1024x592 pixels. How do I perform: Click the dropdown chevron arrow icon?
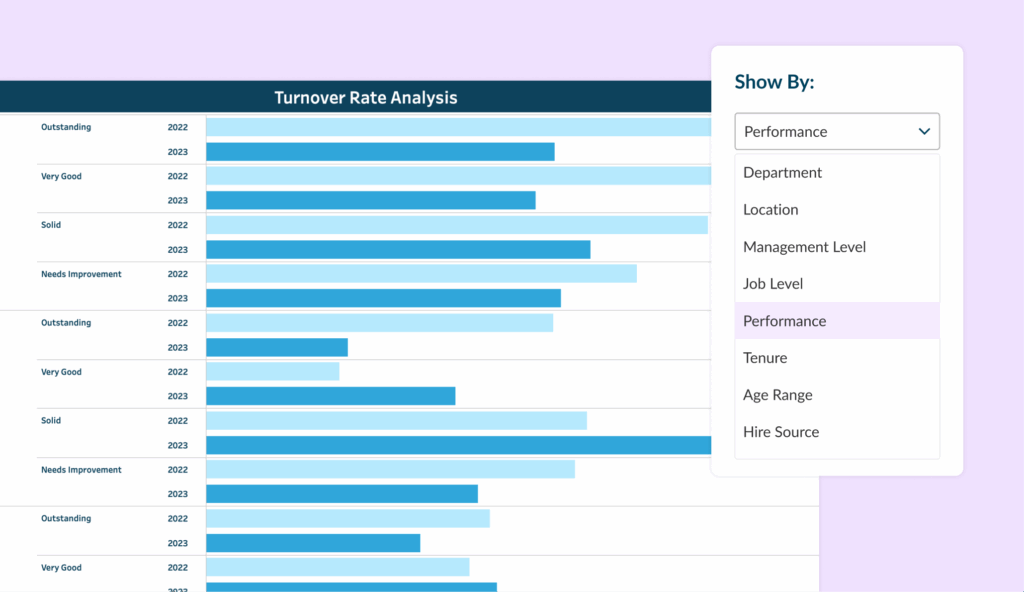(x=924, y=131)
